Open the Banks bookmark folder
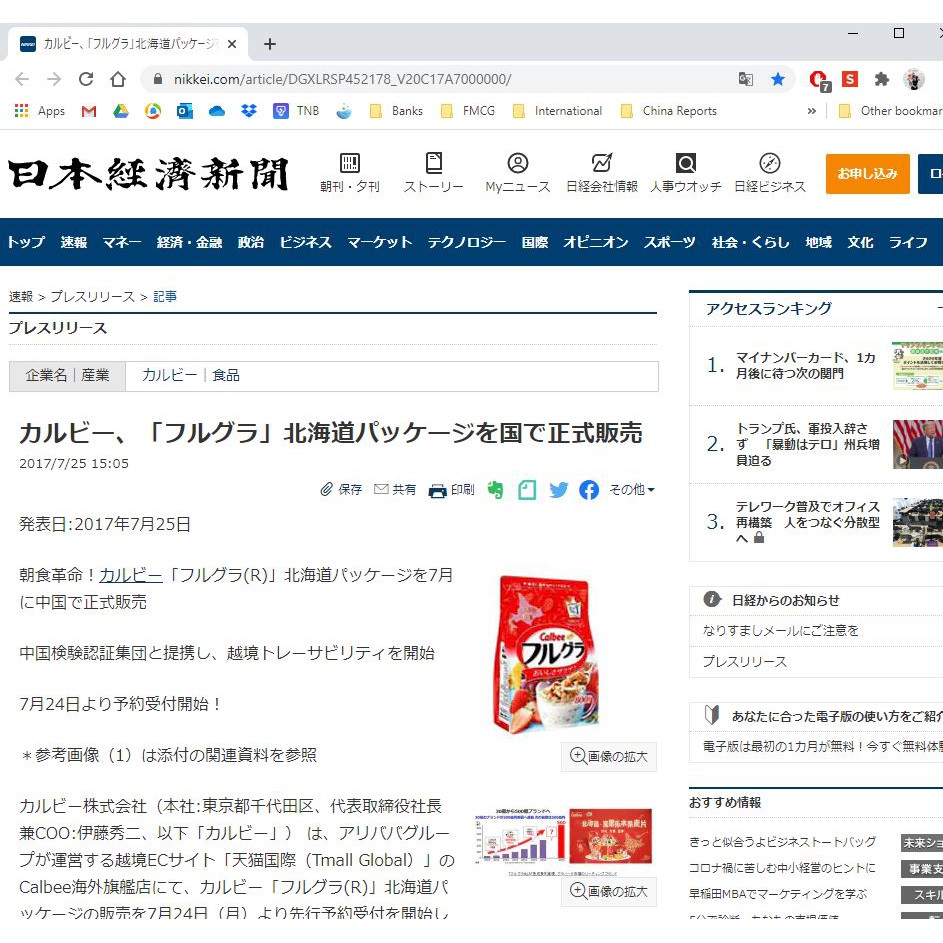This screenshot has height=943, width=943. click(396, 111)
